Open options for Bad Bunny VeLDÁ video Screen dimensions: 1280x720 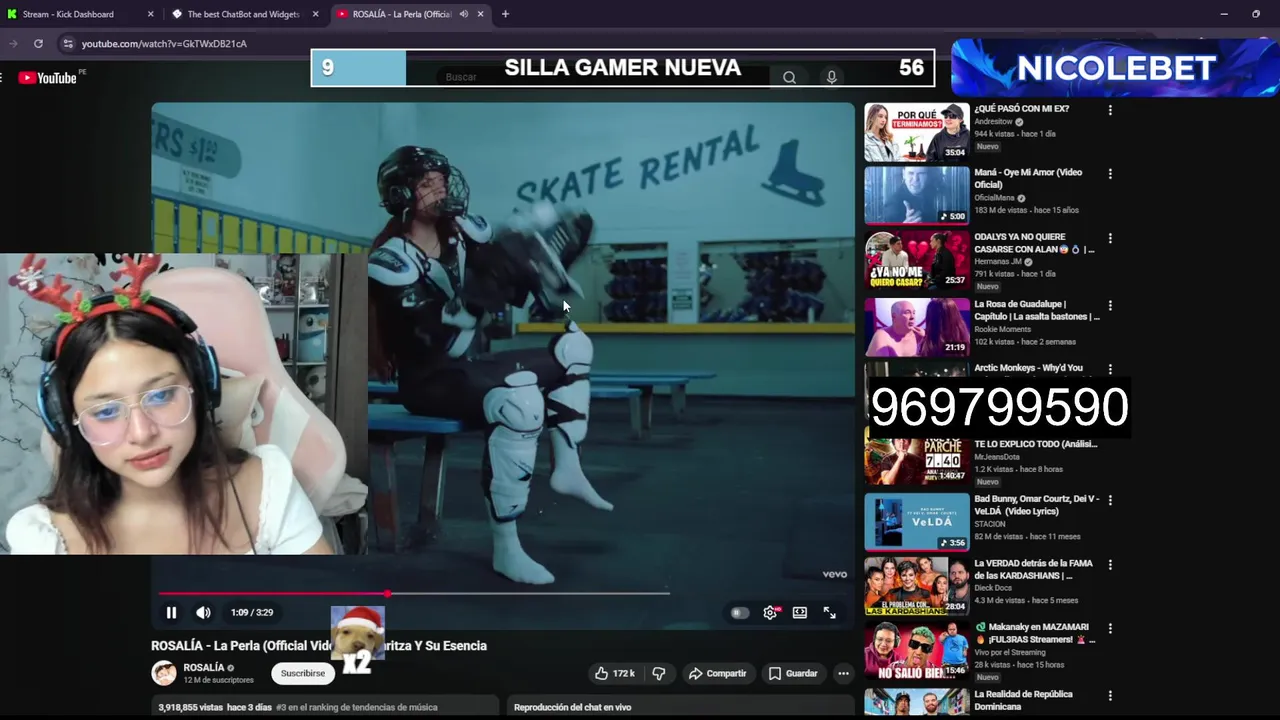tap(1110, 500)
